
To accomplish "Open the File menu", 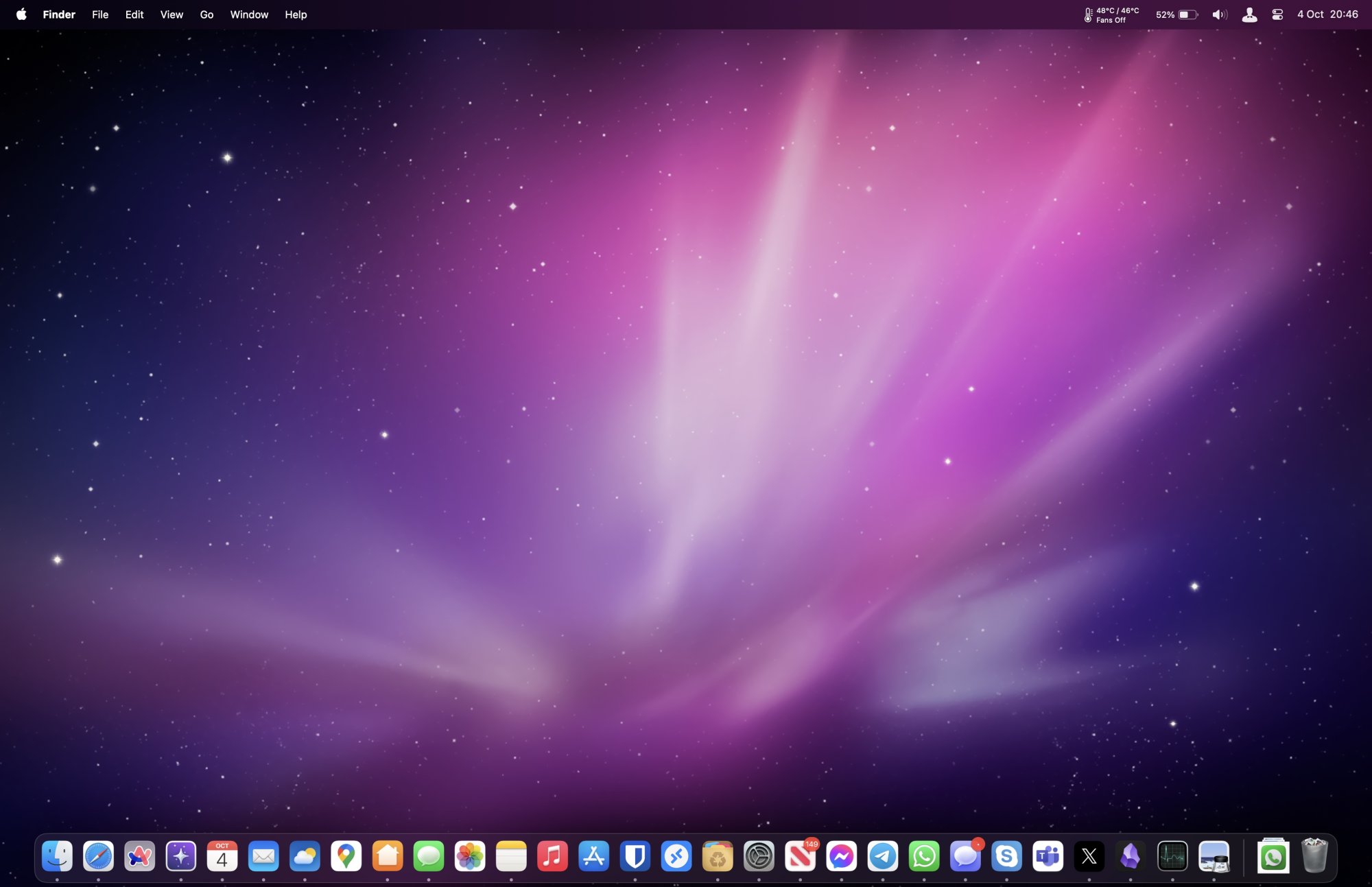I will coord(100,14).
